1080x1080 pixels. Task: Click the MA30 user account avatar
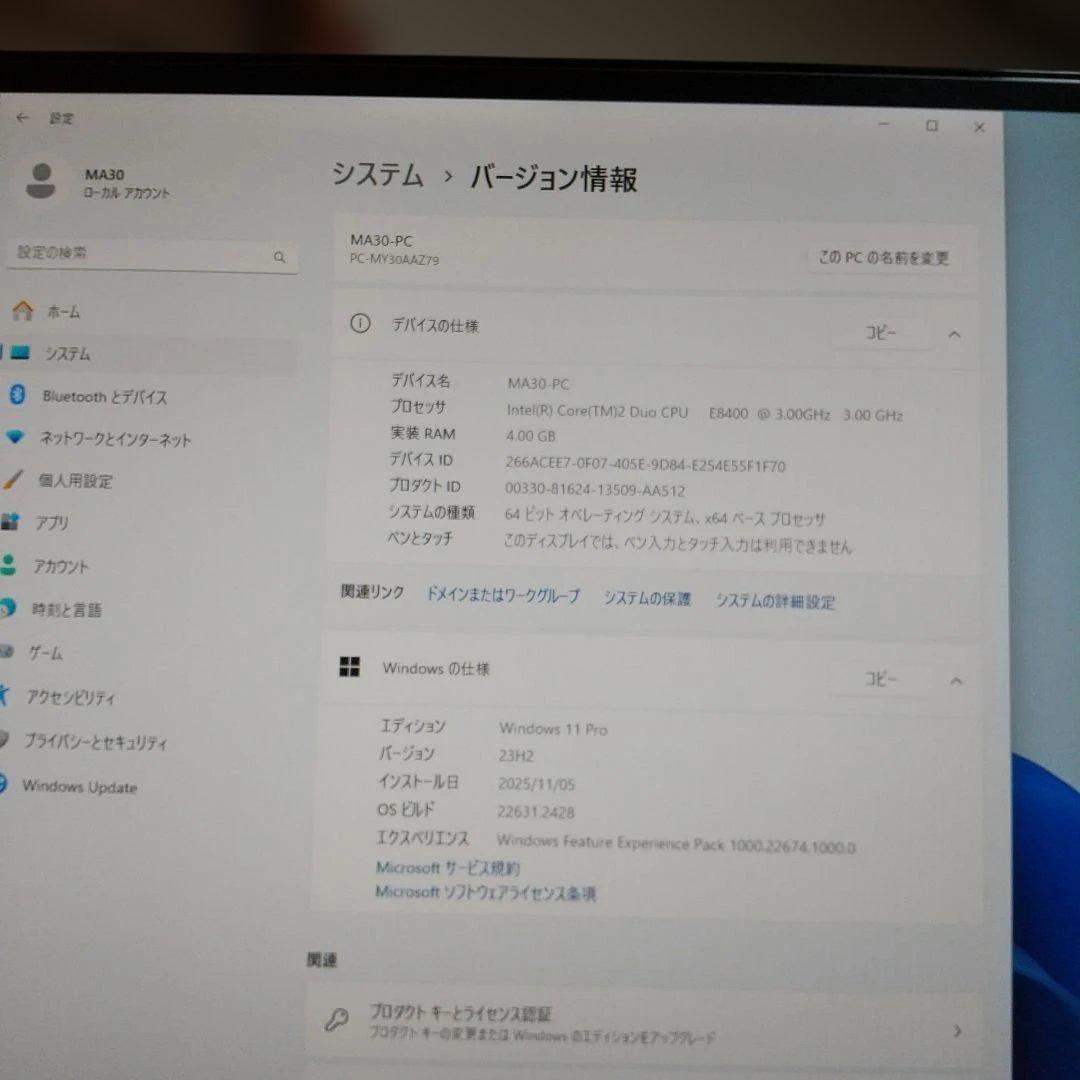tap(41, 181)
